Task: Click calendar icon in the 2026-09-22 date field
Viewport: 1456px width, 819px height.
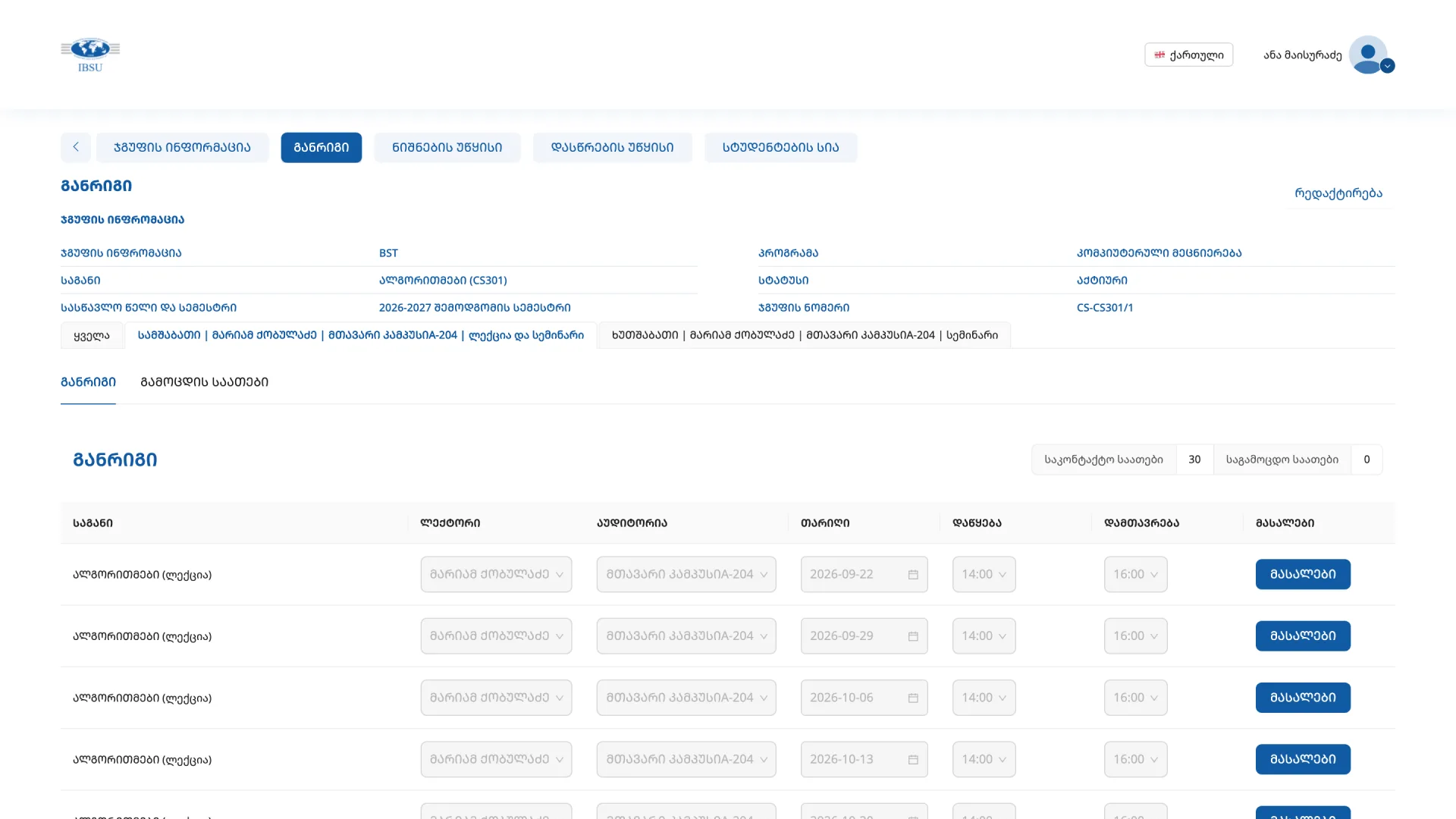Action: [x=913, y=575]
